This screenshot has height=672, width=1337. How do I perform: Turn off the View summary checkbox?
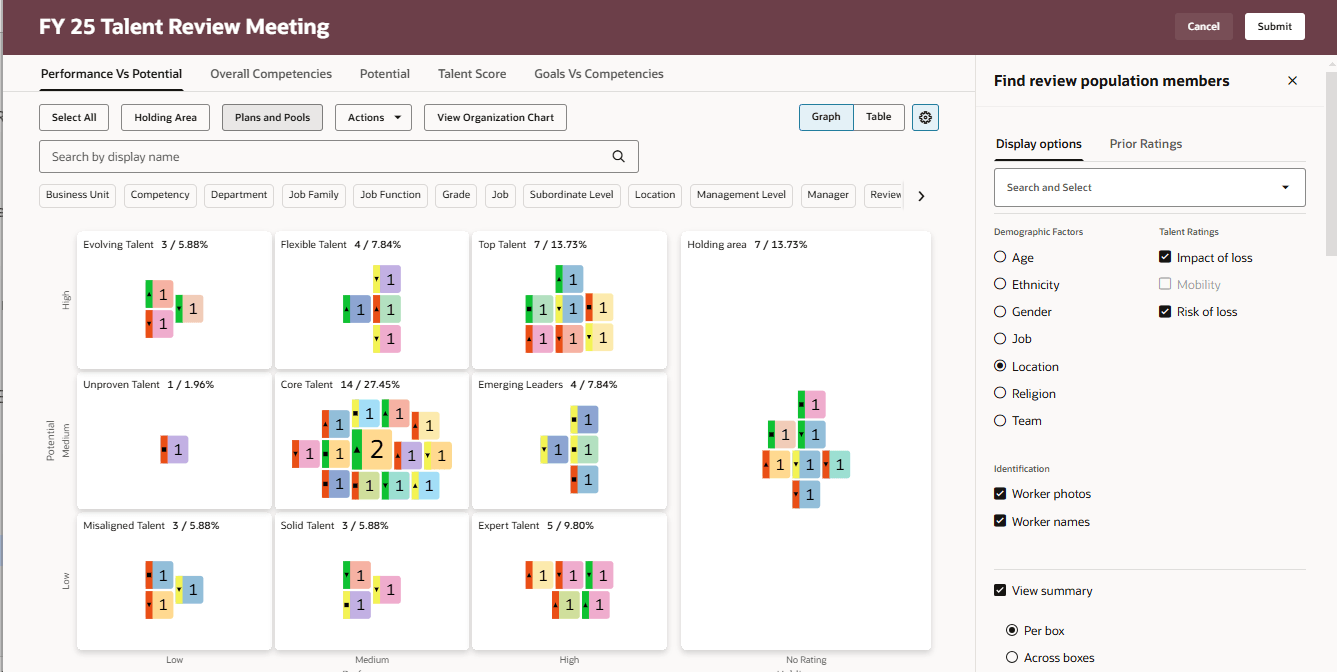(x=1000, y=590)
